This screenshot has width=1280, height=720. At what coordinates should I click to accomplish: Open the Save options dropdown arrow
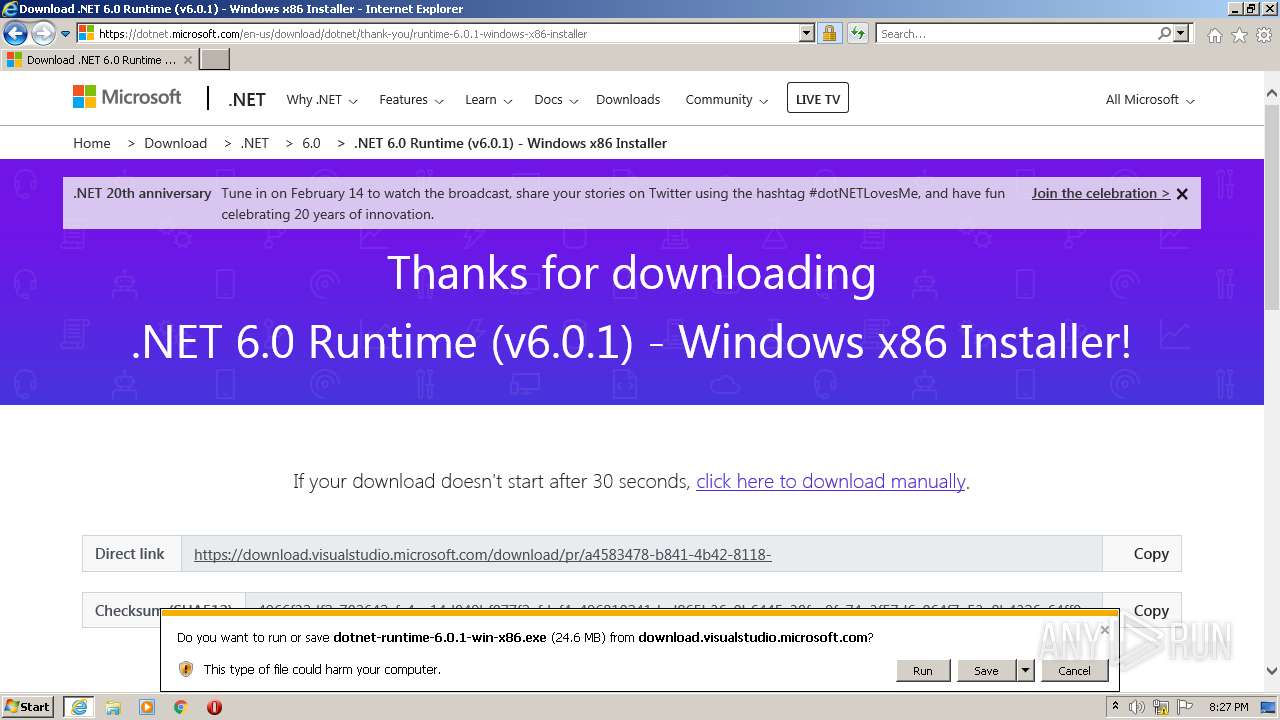[1025, 670]
